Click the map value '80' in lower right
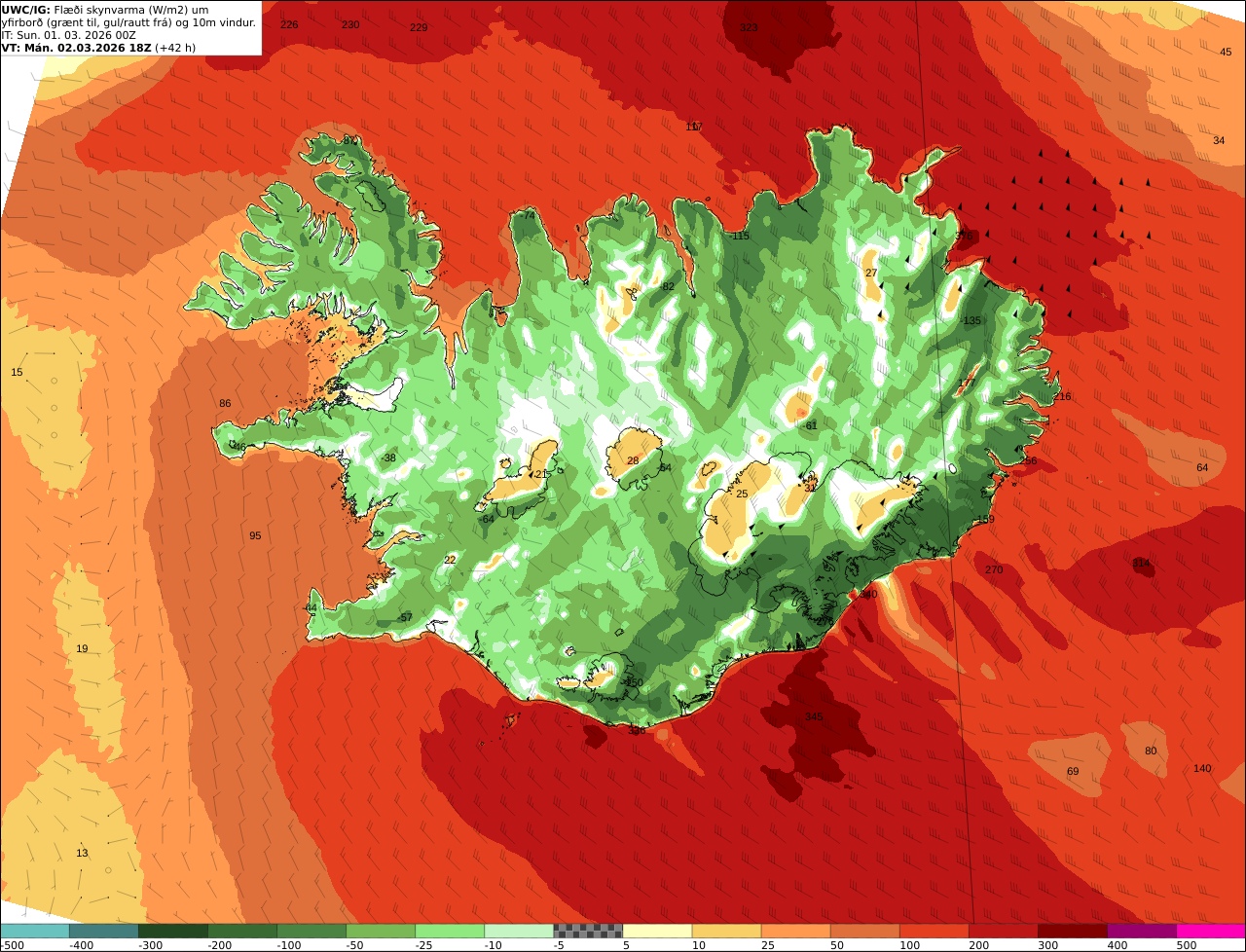The width and height of the screenshot is (1246, 952). 1151,751
